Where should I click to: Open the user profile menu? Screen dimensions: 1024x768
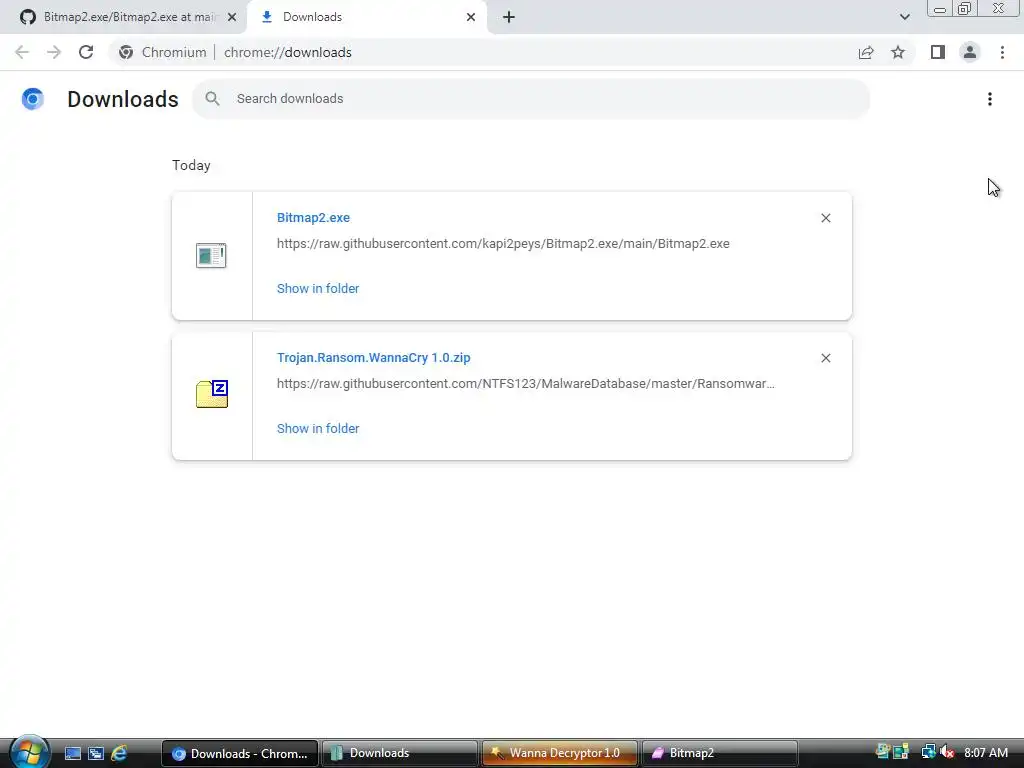pos(970,52)
